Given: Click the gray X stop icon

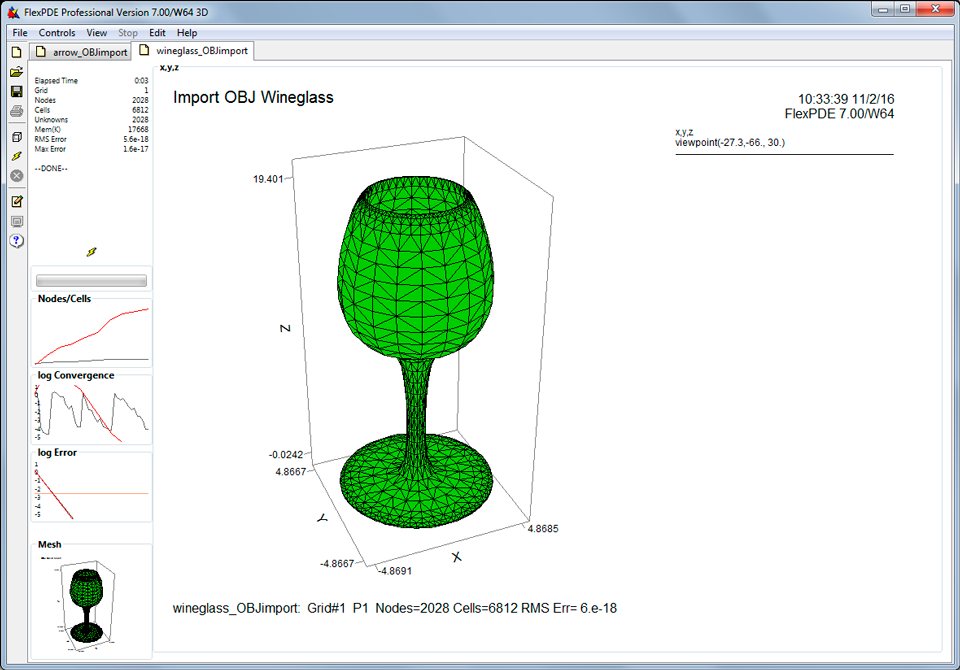Looking at the screenshot, I should [x=17, y=176].
